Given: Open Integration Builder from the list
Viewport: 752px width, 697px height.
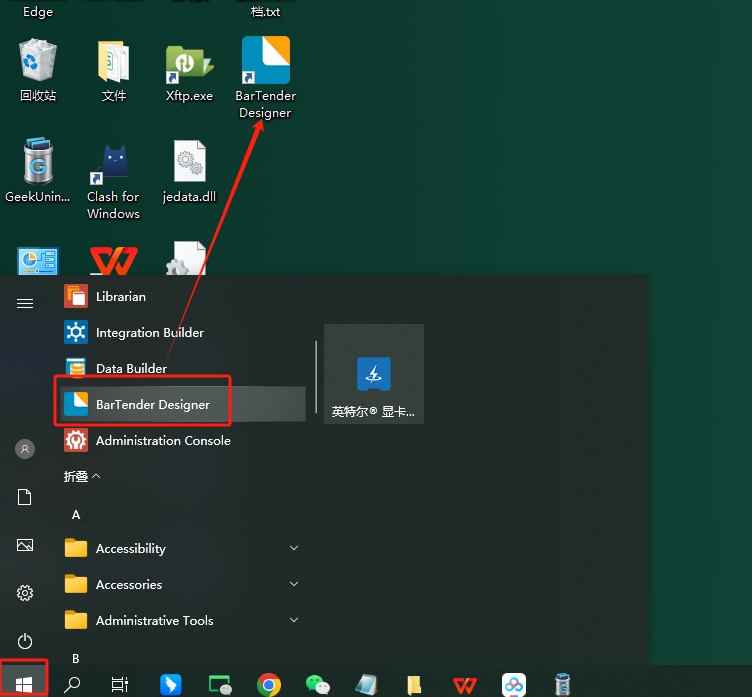Looking at the screenshot, I should click(181, 332).
